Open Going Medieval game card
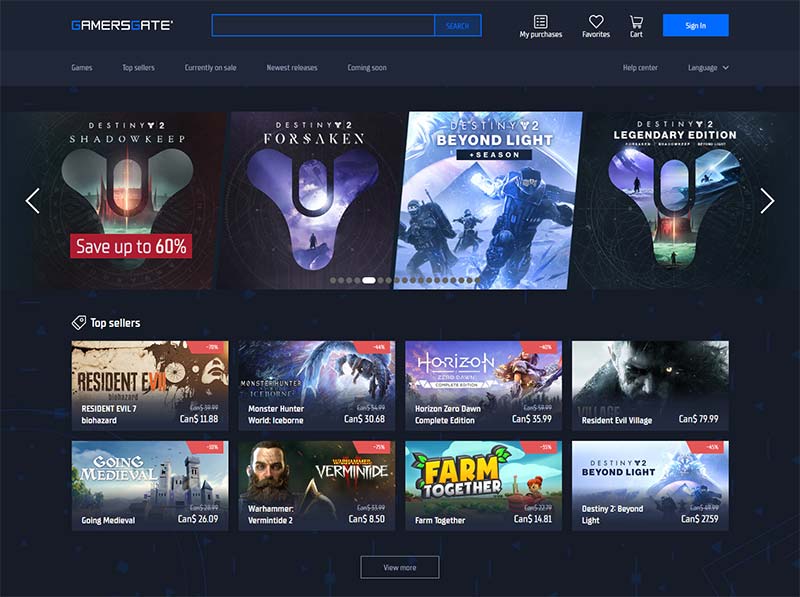Viewport: 800px width, 597px height. (150, 486)
